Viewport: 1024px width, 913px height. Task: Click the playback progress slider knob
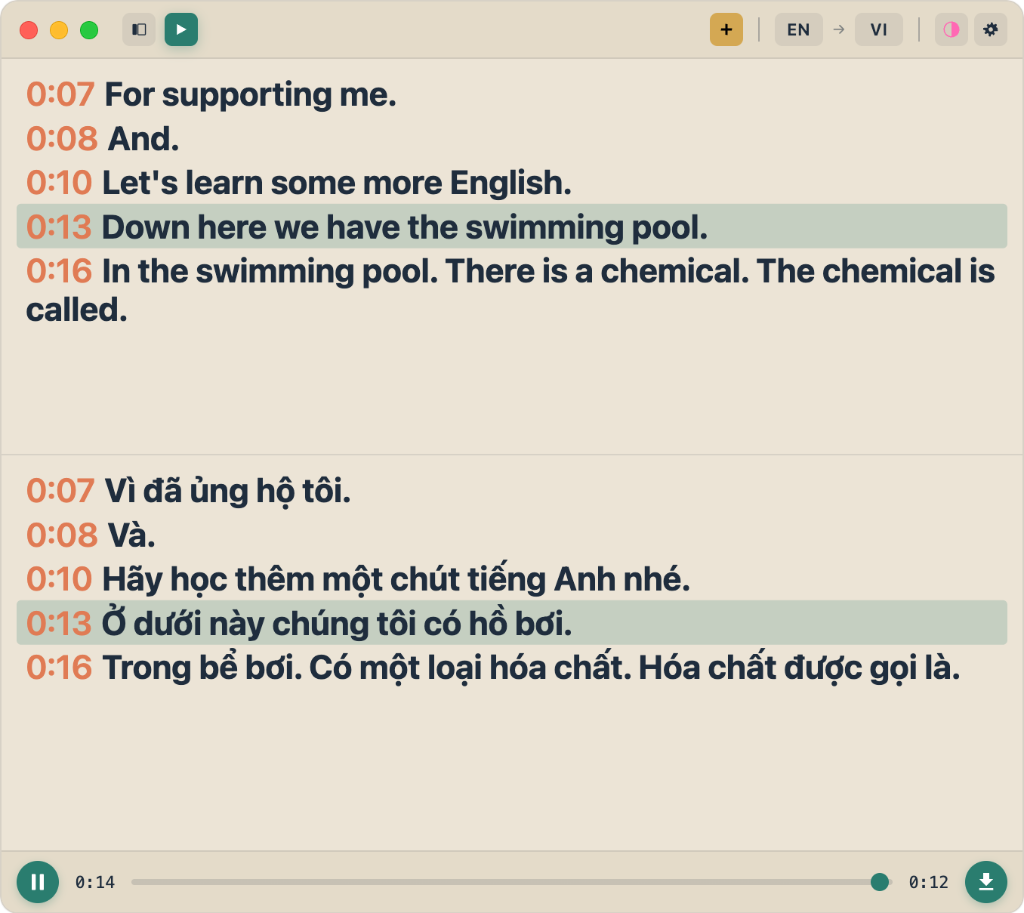click(879, 882)
